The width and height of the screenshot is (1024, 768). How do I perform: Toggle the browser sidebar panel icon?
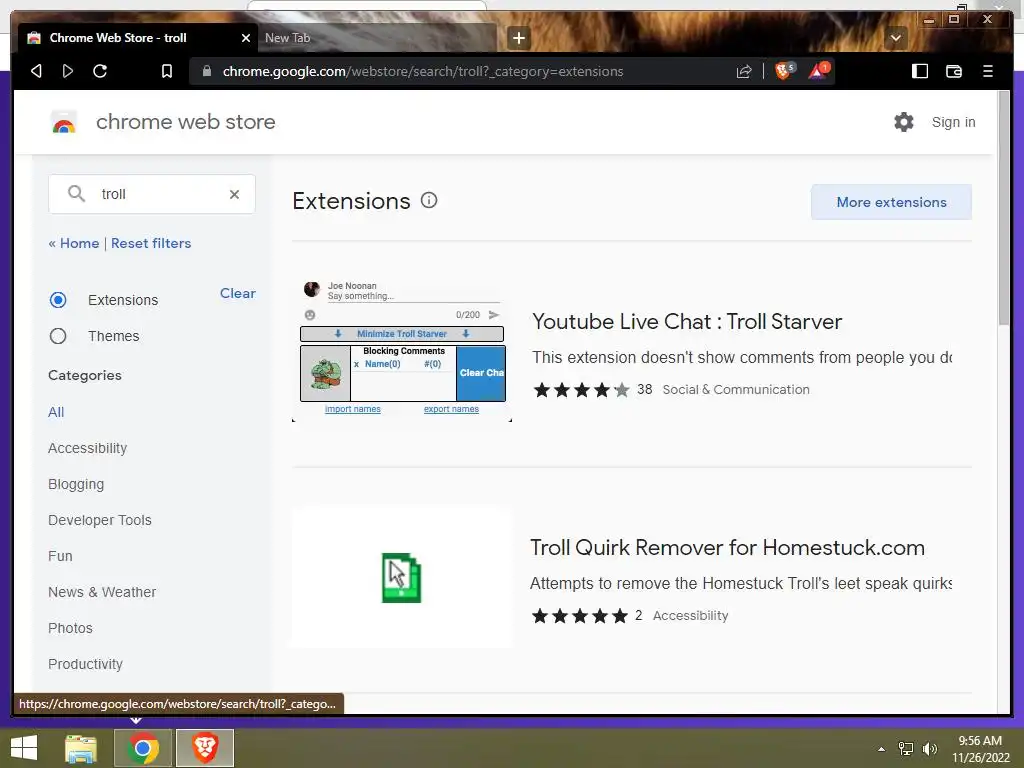point(920,71)
